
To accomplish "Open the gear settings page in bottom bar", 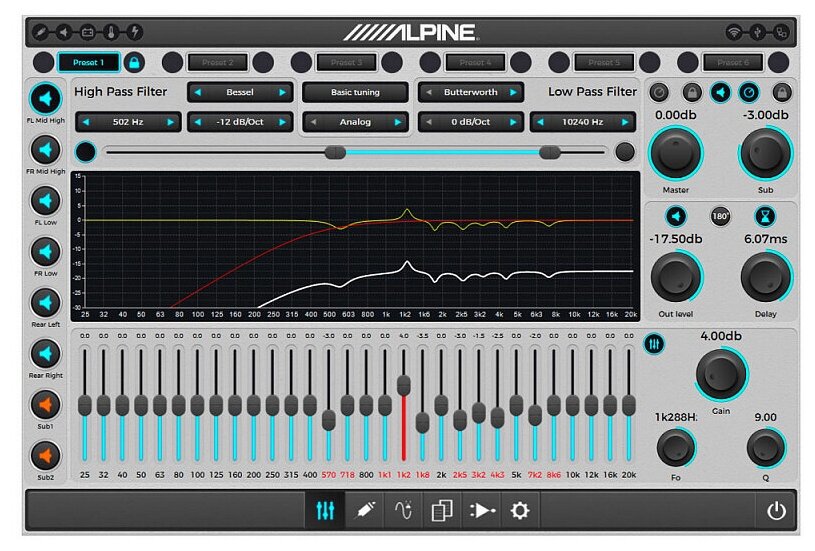I will pyautogui.click(x=520, y=510).
